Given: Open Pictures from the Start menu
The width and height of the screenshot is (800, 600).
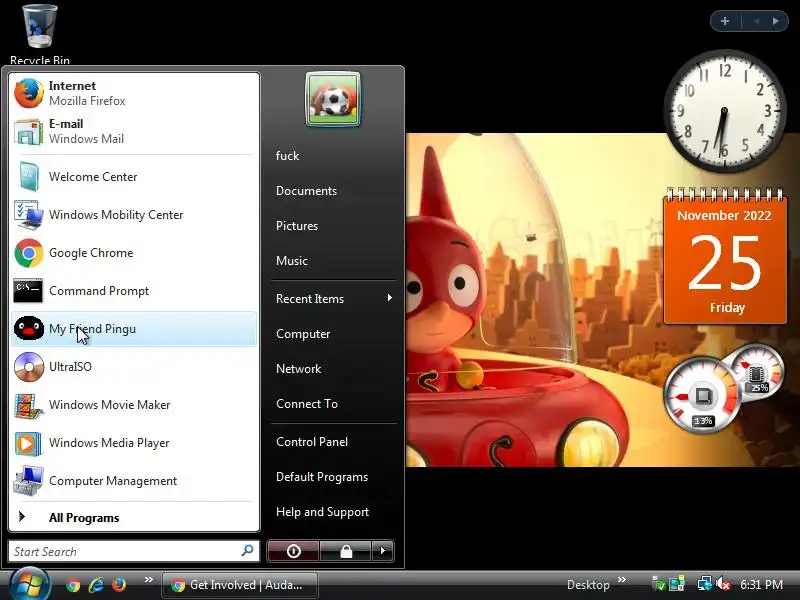Looking at the screenshot, I should 334,226.
